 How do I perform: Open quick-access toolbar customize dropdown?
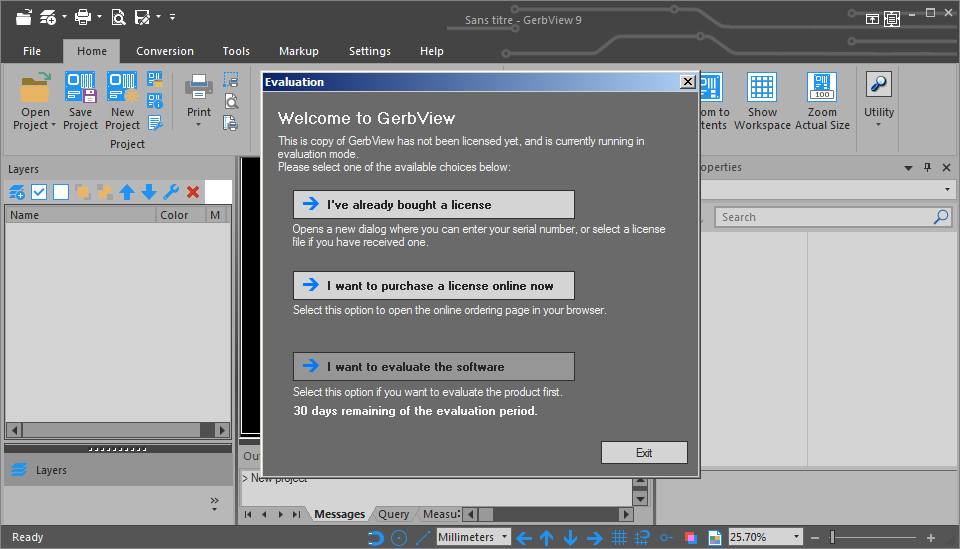[173, 17]
